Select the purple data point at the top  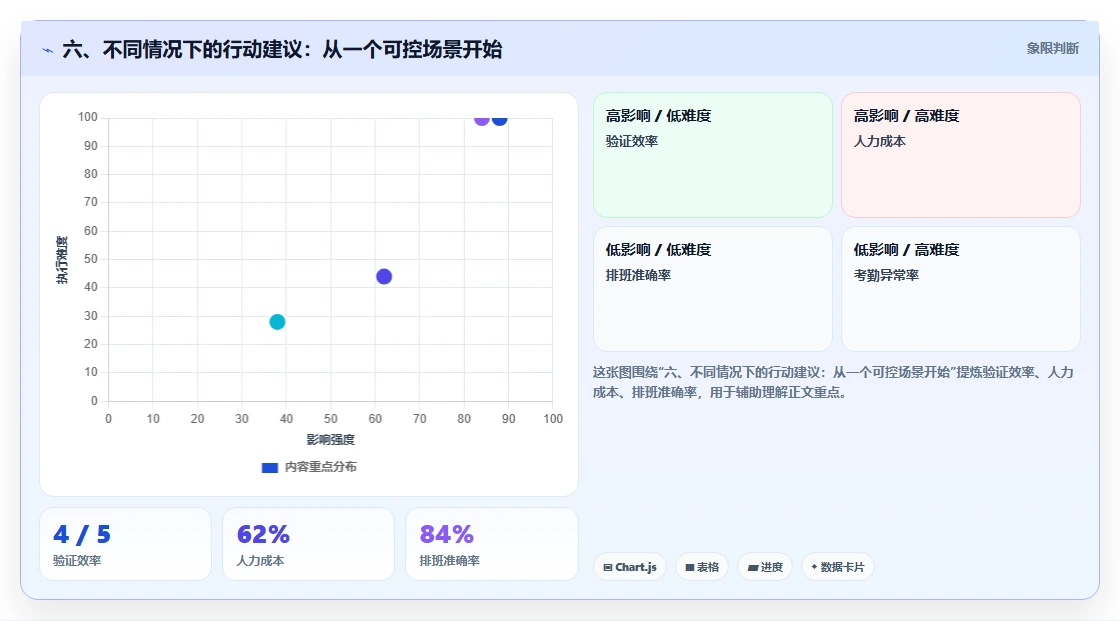pyautogui.click(x=481, y=119)
